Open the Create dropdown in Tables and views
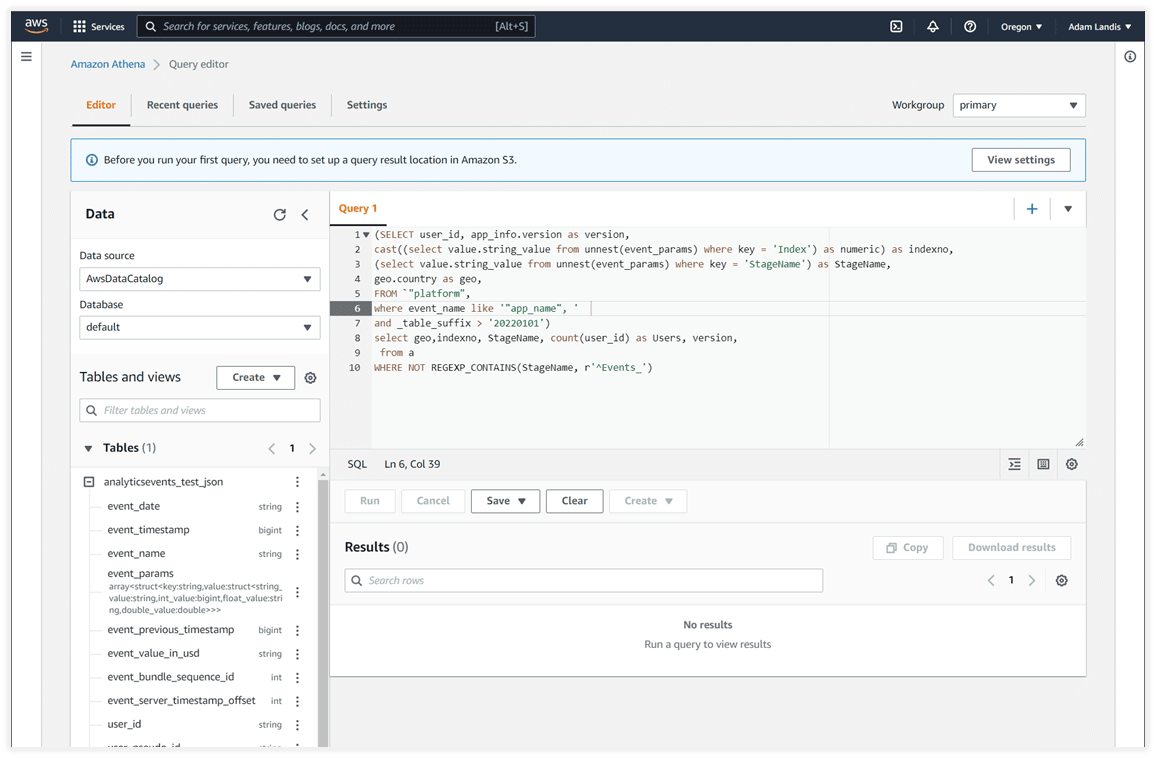 pos(256,378)
